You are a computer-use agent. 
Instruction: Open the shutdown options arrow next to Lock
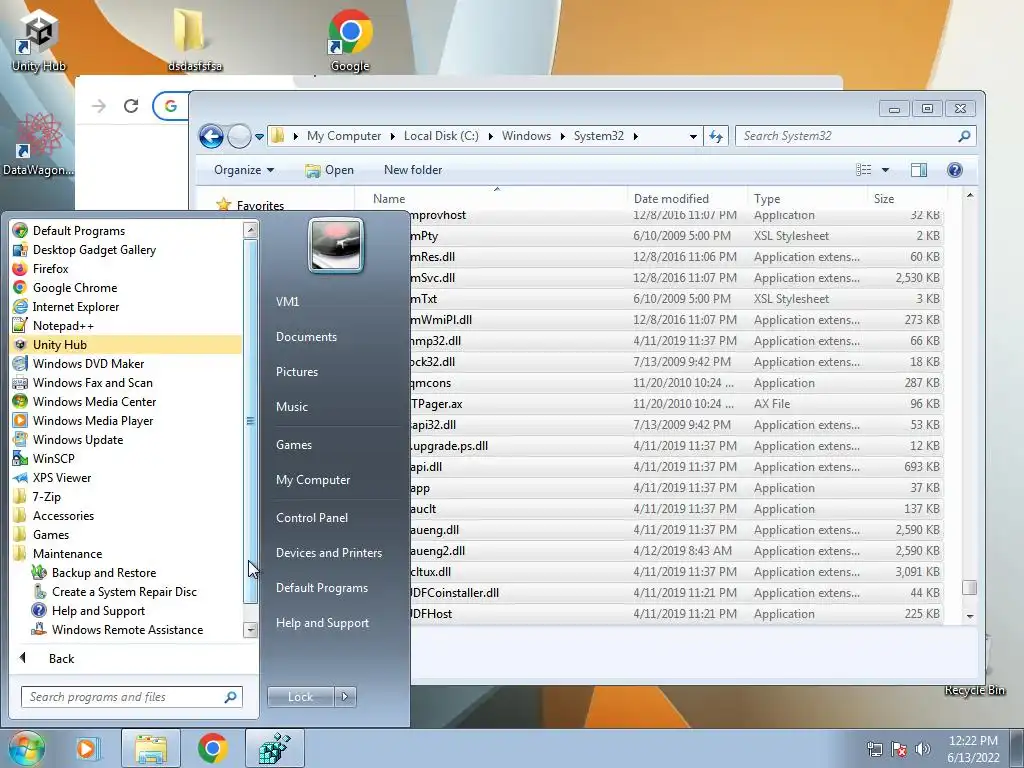[345, 697]
